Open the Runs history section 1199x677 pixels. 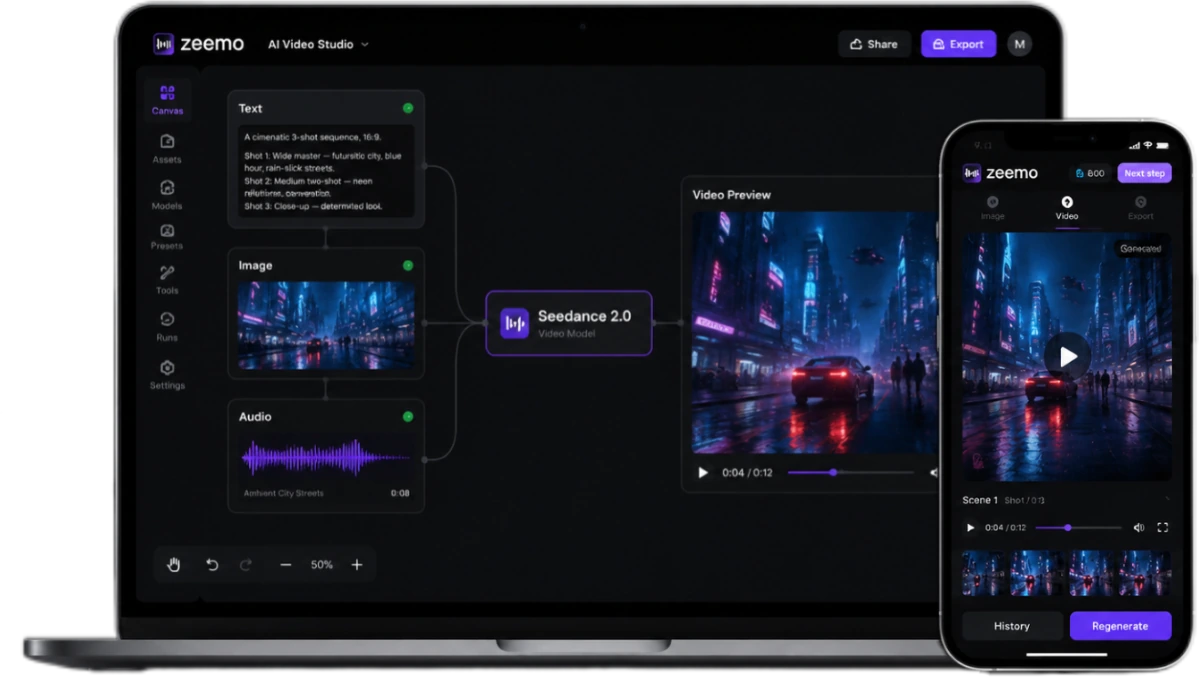pos(167,326)
